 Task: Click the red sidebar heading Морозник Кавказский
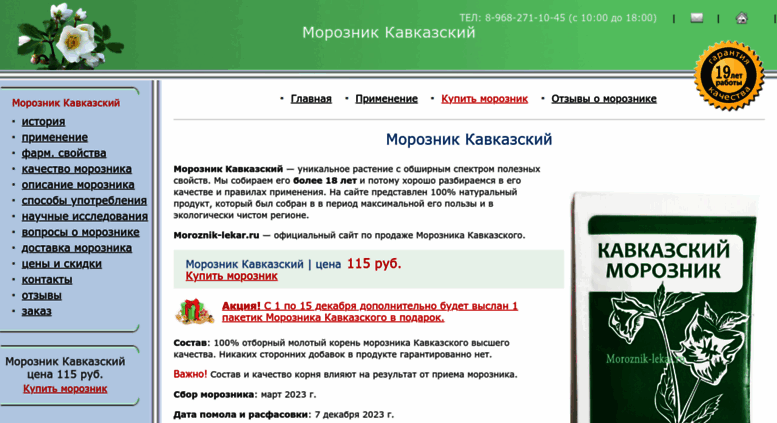click(66, 103)
